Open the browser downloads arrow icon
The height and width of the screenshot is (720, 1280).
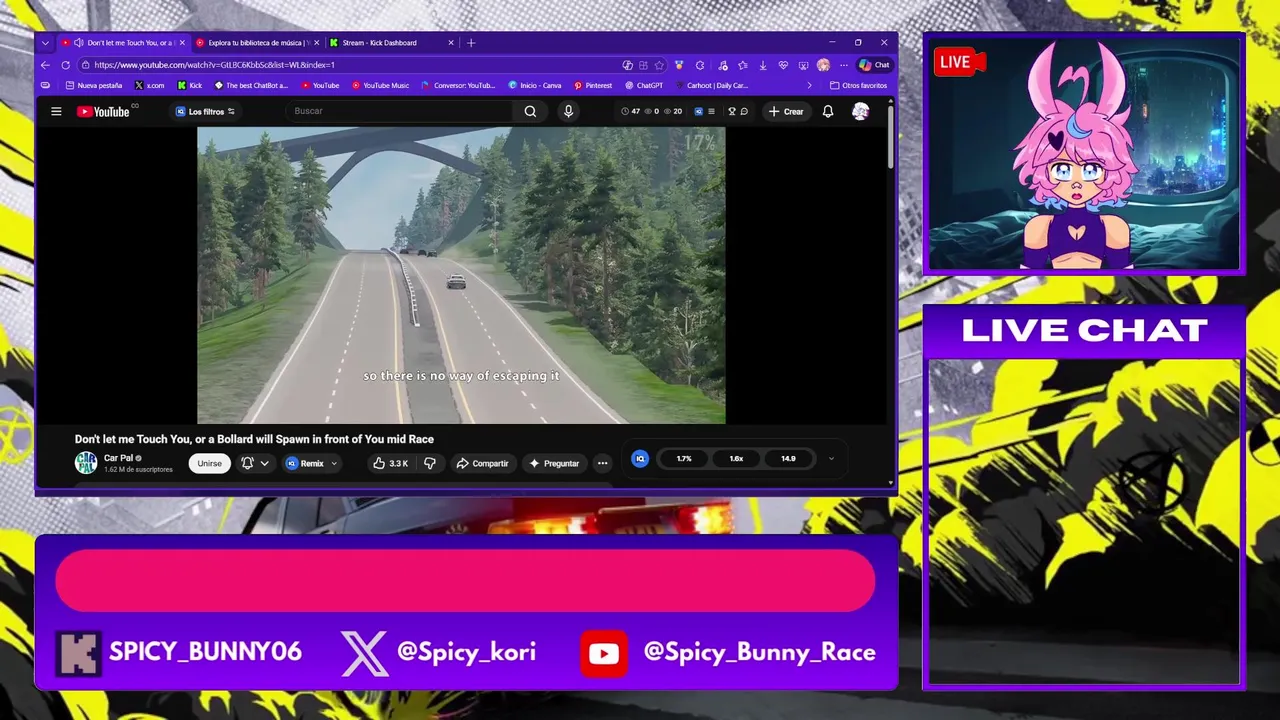coord(763,65)
